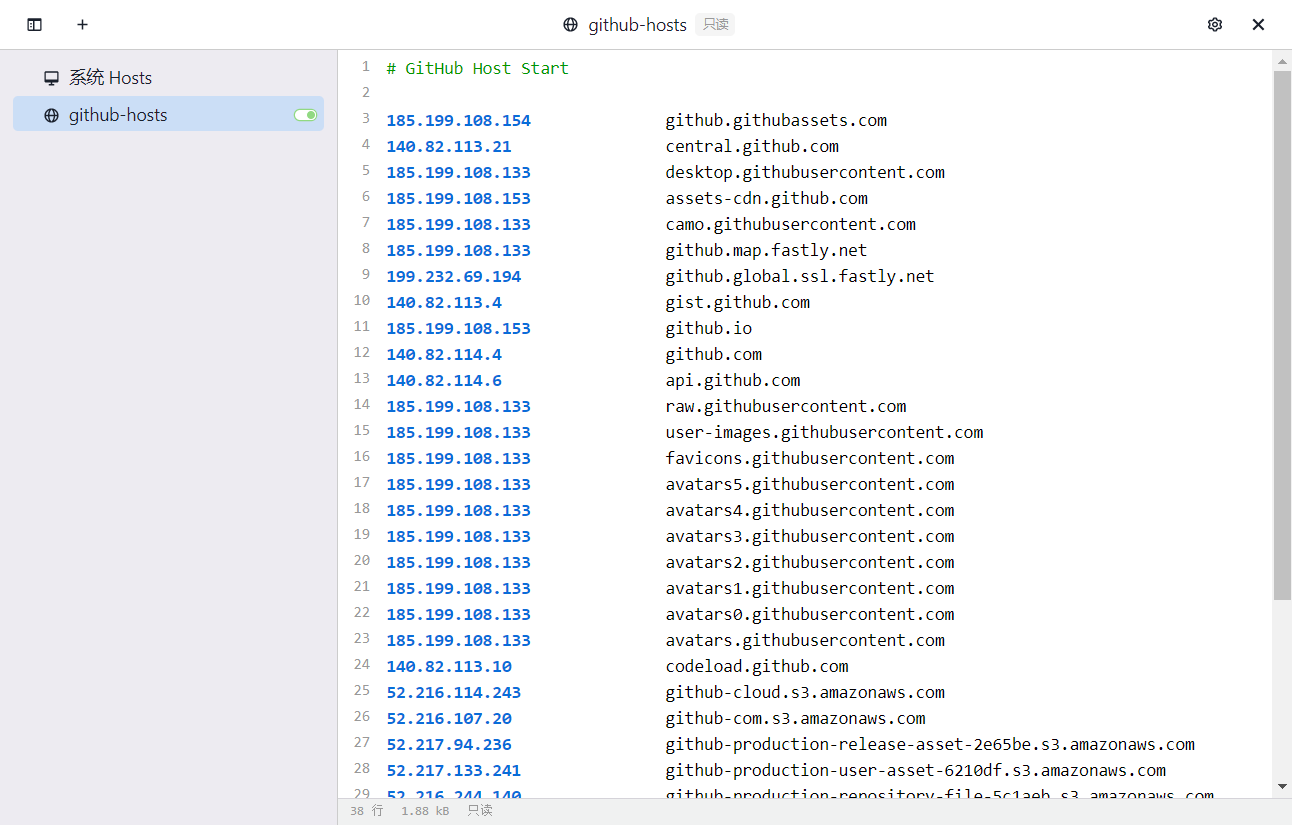The width and height of the screenshot is (1292, 825).
Task: Click github-production-user-asset-6210df hostname
Action: 916,770
